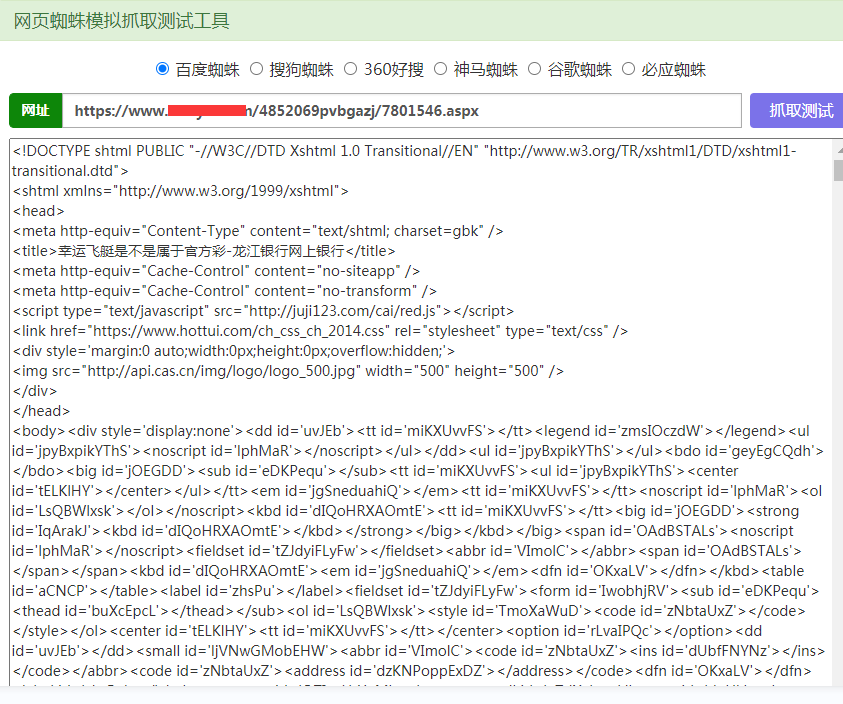
Task: Click the no-siteapp Cache-Control meta line
Action: 216,271
